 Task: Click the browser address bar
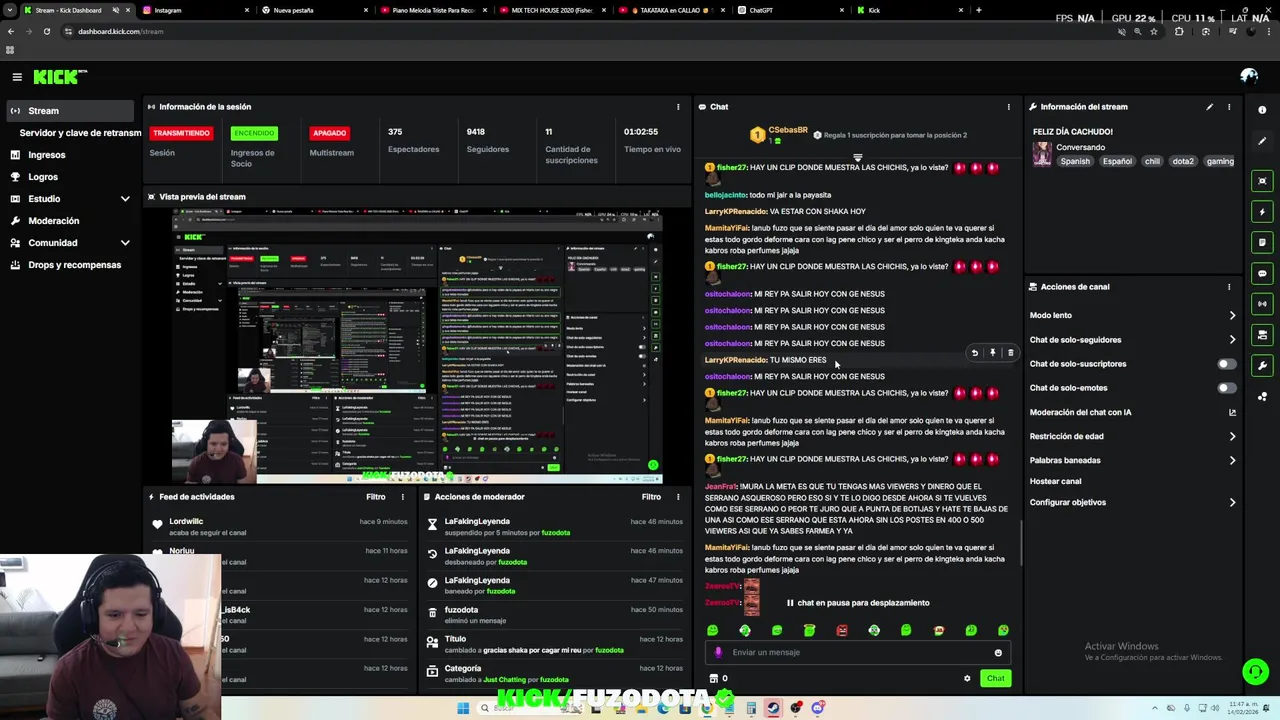[590, 31]
